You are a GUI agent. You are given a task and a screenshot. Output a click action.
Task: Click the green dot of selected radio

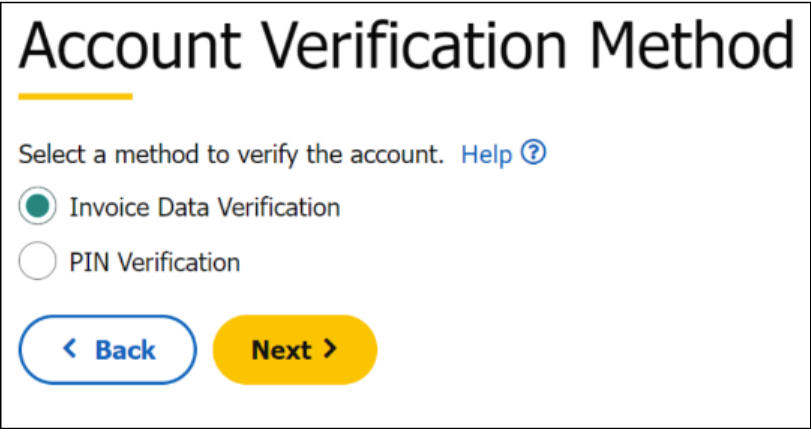tap(38, 208)
